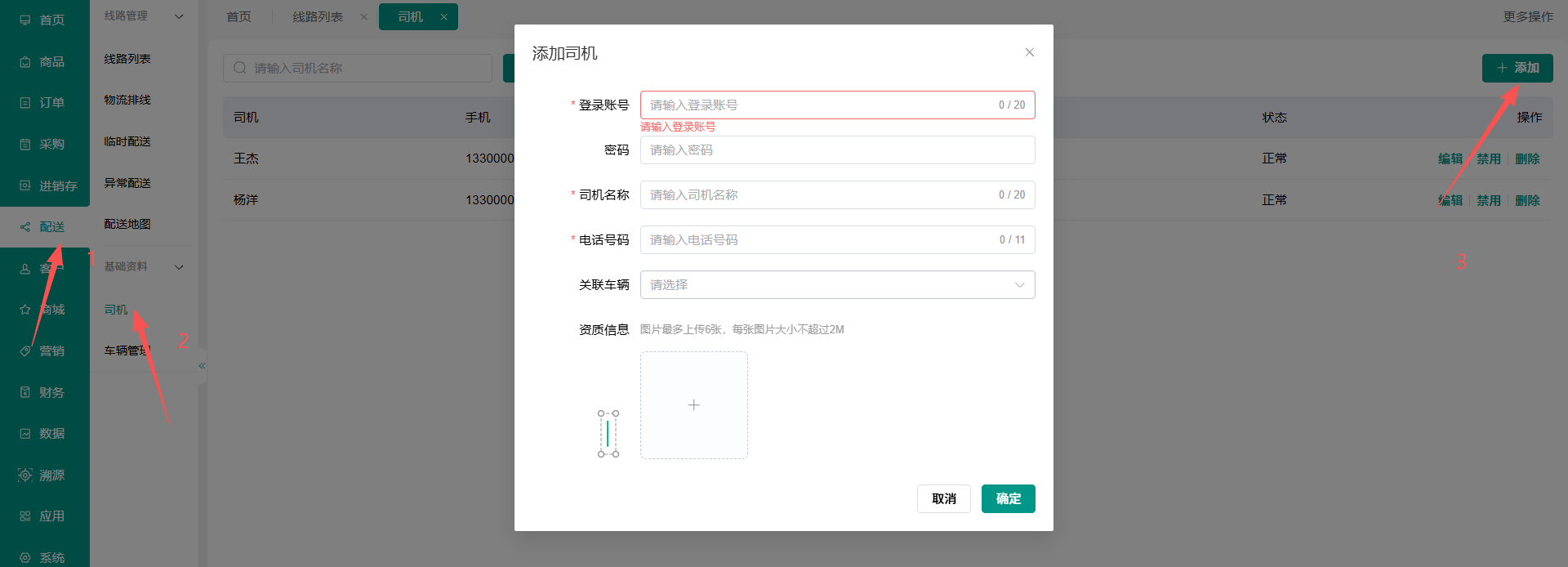Click the plus to upload qualification image

[x=694, y=405]
